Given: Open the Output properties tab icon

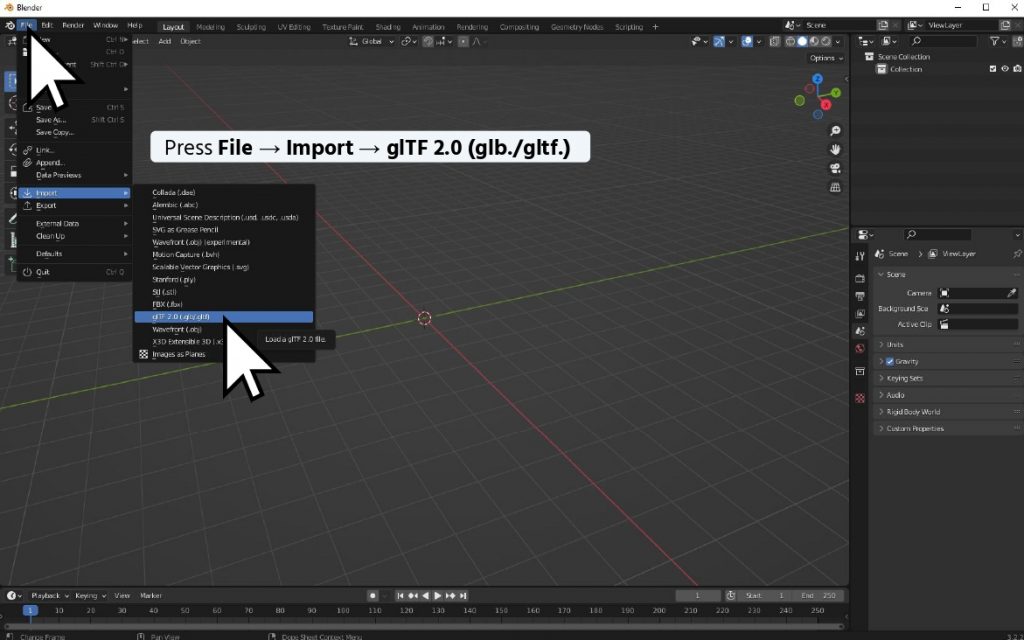Looking at the screenshot, I should 859,296.
